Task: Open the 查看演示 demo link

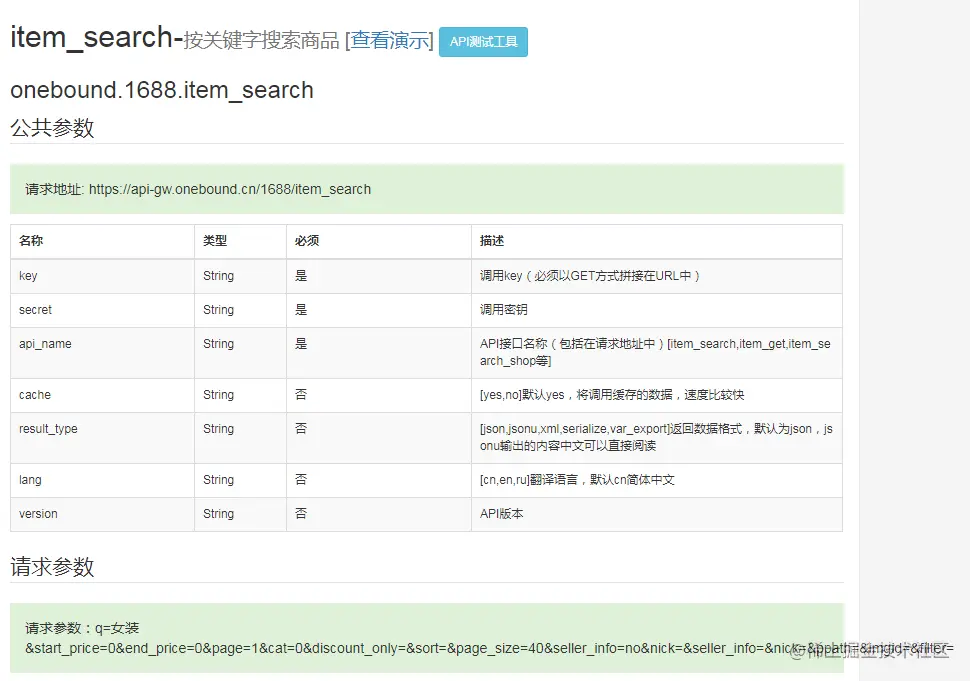Action: click(390, 41)
